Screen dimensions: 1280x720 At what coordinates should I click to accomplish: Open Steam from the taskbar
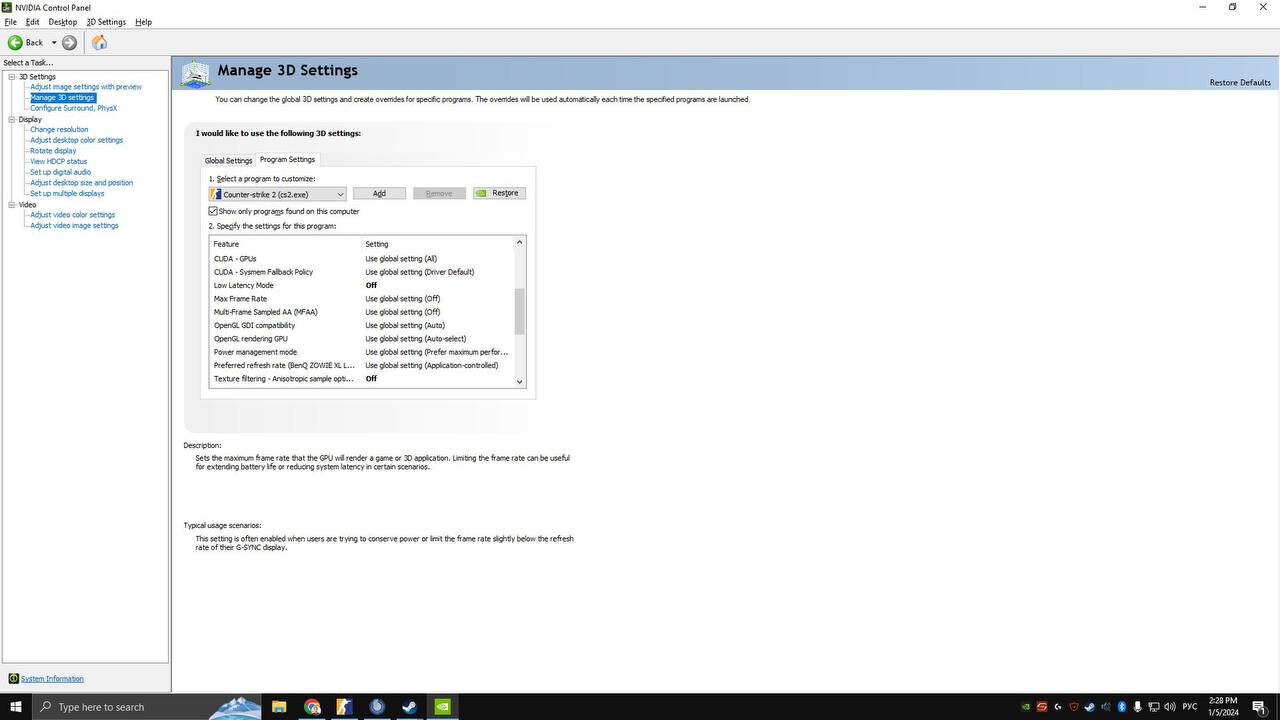[x=409, y=707]
